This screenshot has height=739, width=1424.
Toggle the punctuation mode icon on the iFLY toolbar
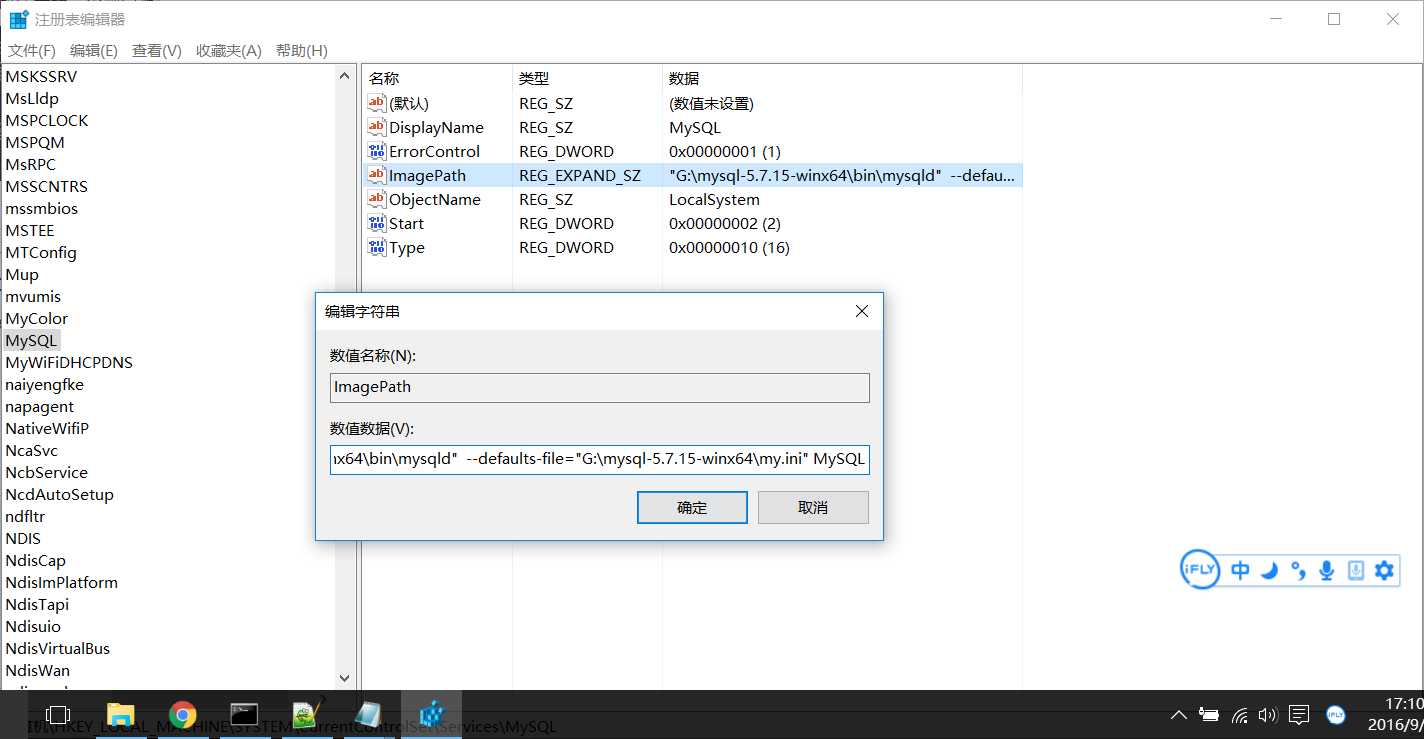pos(1298,571)
